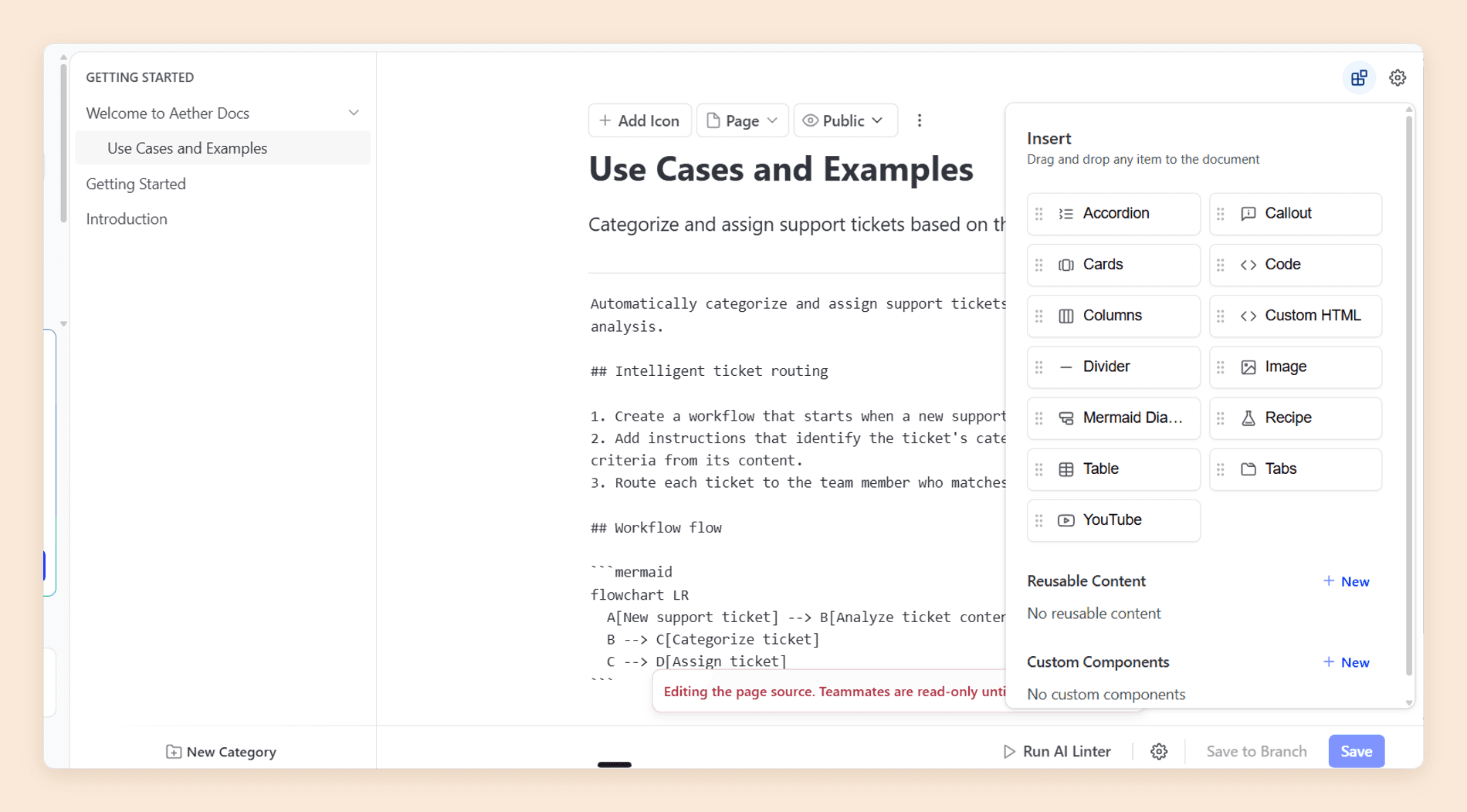1467x812 pixels.
Task: Grab the drag handle of Tabs item
Action: [1221, 469]
